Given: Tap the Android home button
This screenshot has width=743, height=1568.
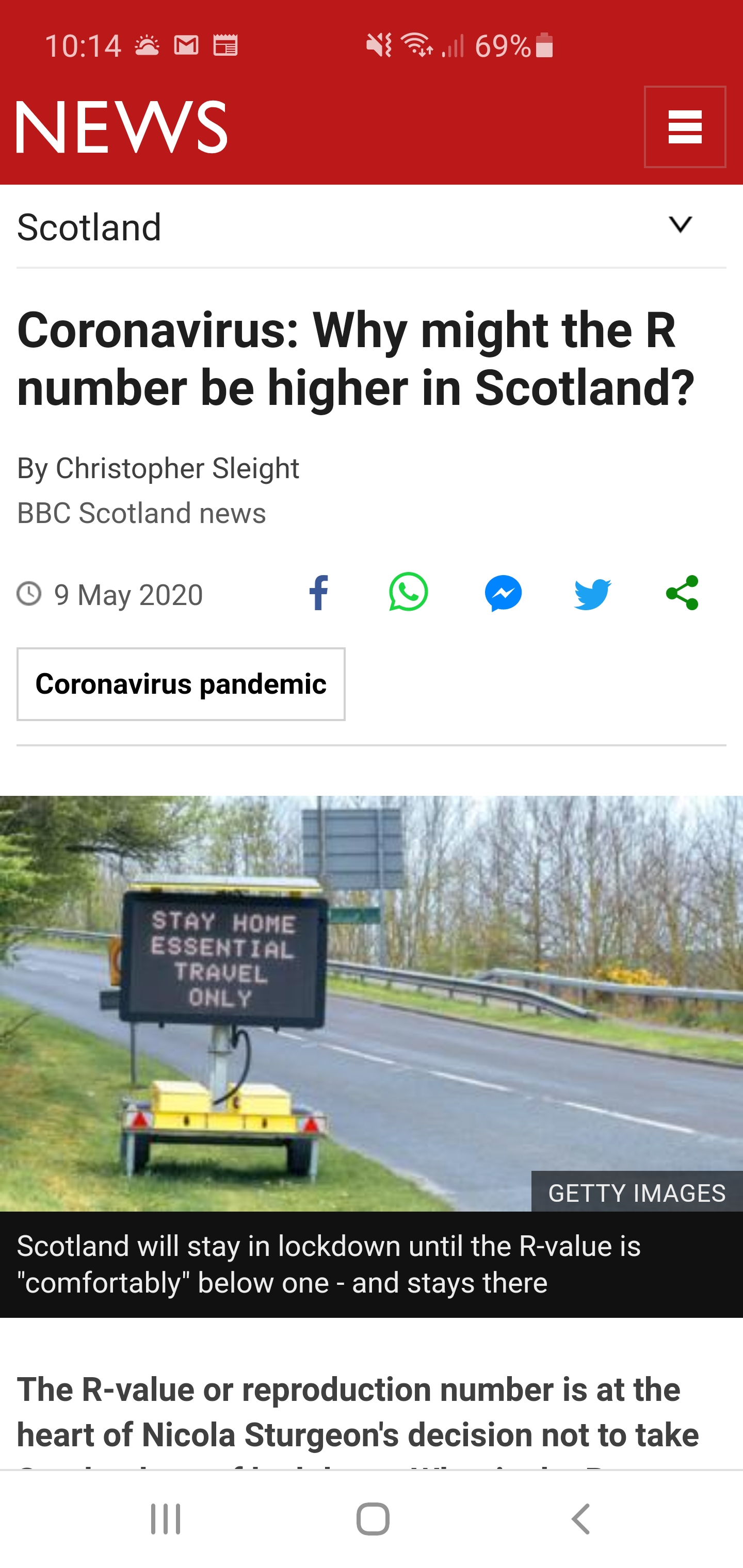Looking at the screenshot, I should [373, 1518].
